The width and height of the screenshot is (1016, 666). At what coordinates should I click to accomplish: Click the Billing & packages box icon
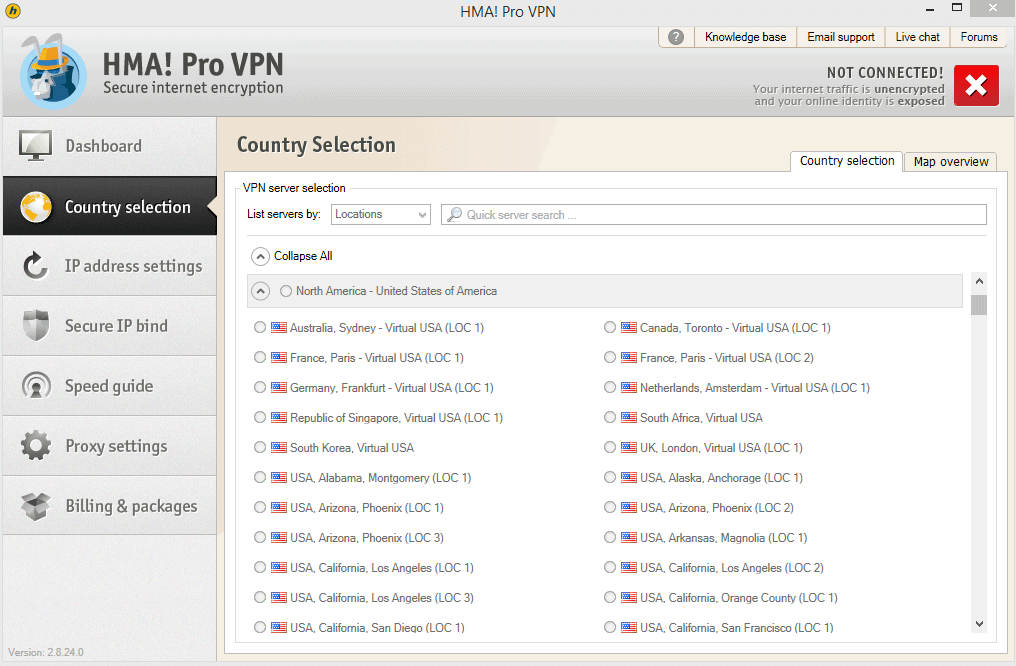click(x=36, y=506)
